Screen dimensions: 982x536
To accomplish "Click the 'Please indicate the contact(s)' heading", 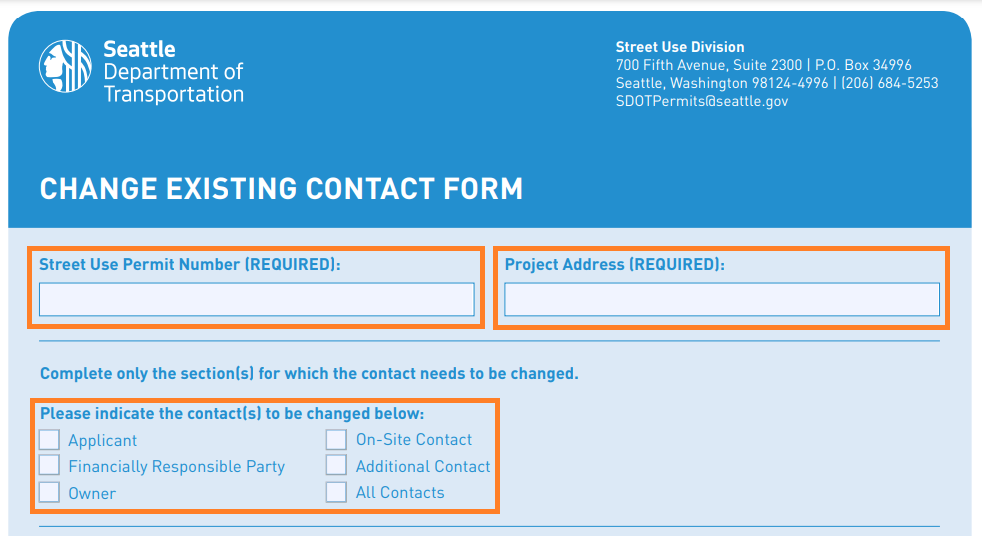I will 232,413.
